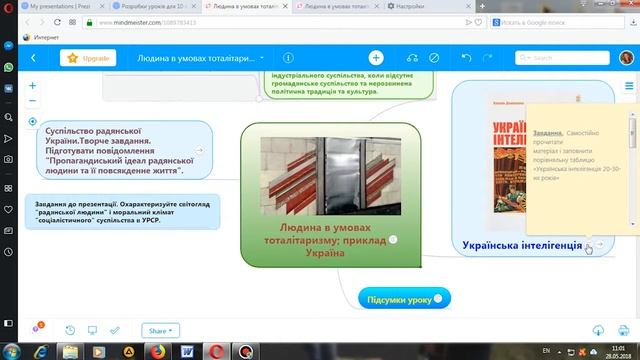Center the map with target icon

[33, 121]
